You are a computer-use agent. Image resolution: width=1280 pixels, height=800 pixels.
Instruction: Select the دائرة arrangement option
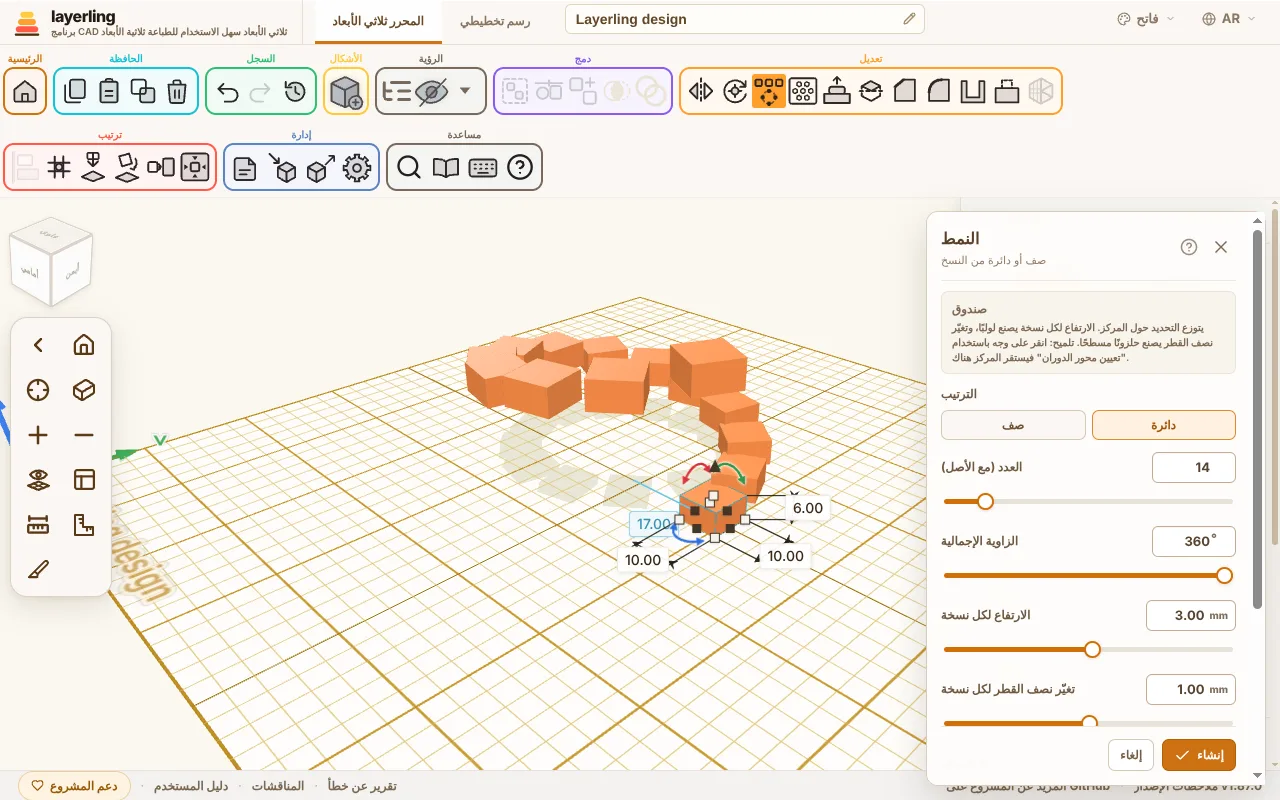click(1164, 425)
